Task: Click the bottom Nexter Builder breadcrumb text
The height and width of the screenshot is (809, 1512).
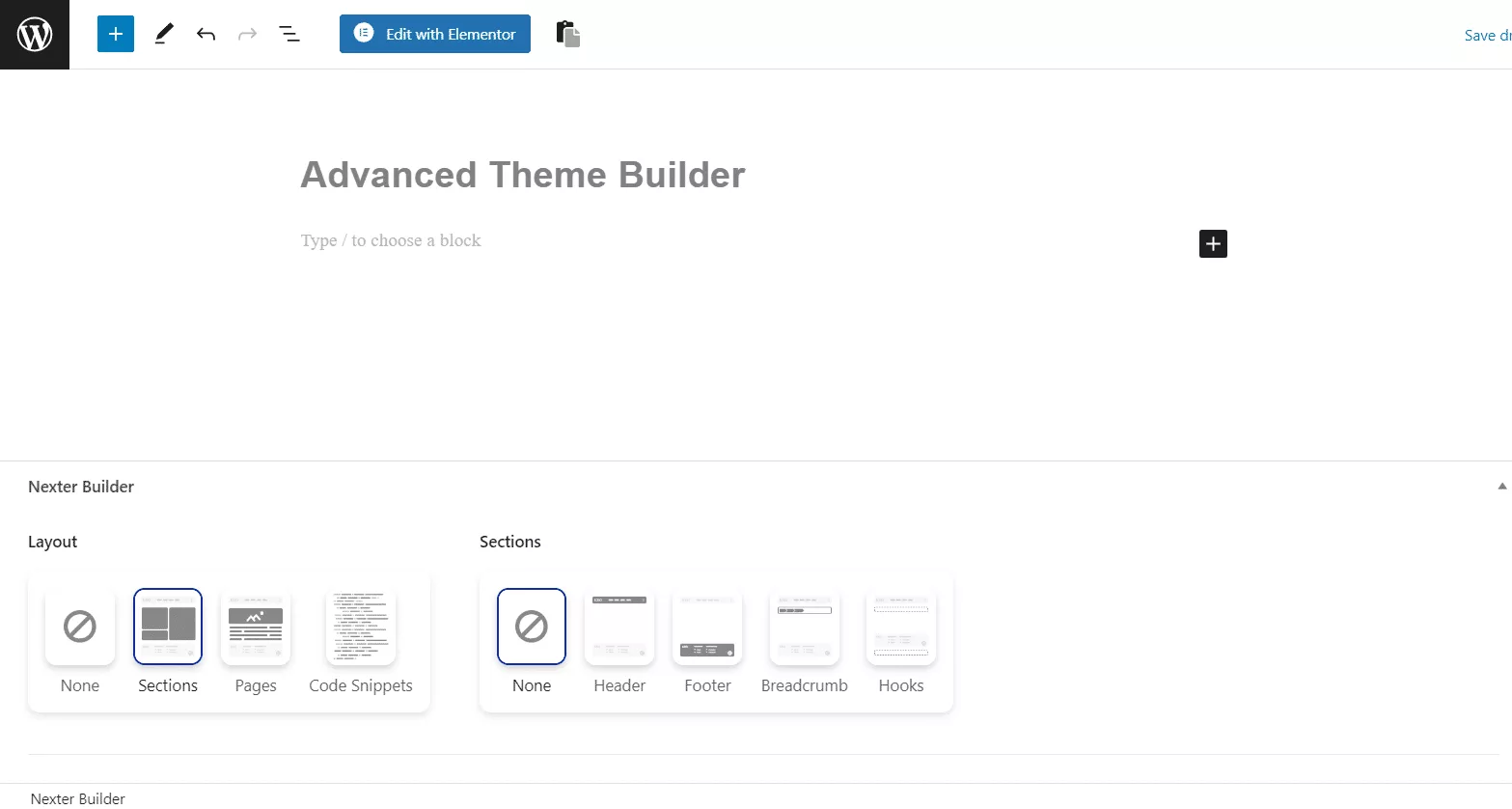Action: pyautogui.click(x=78, y=798)
